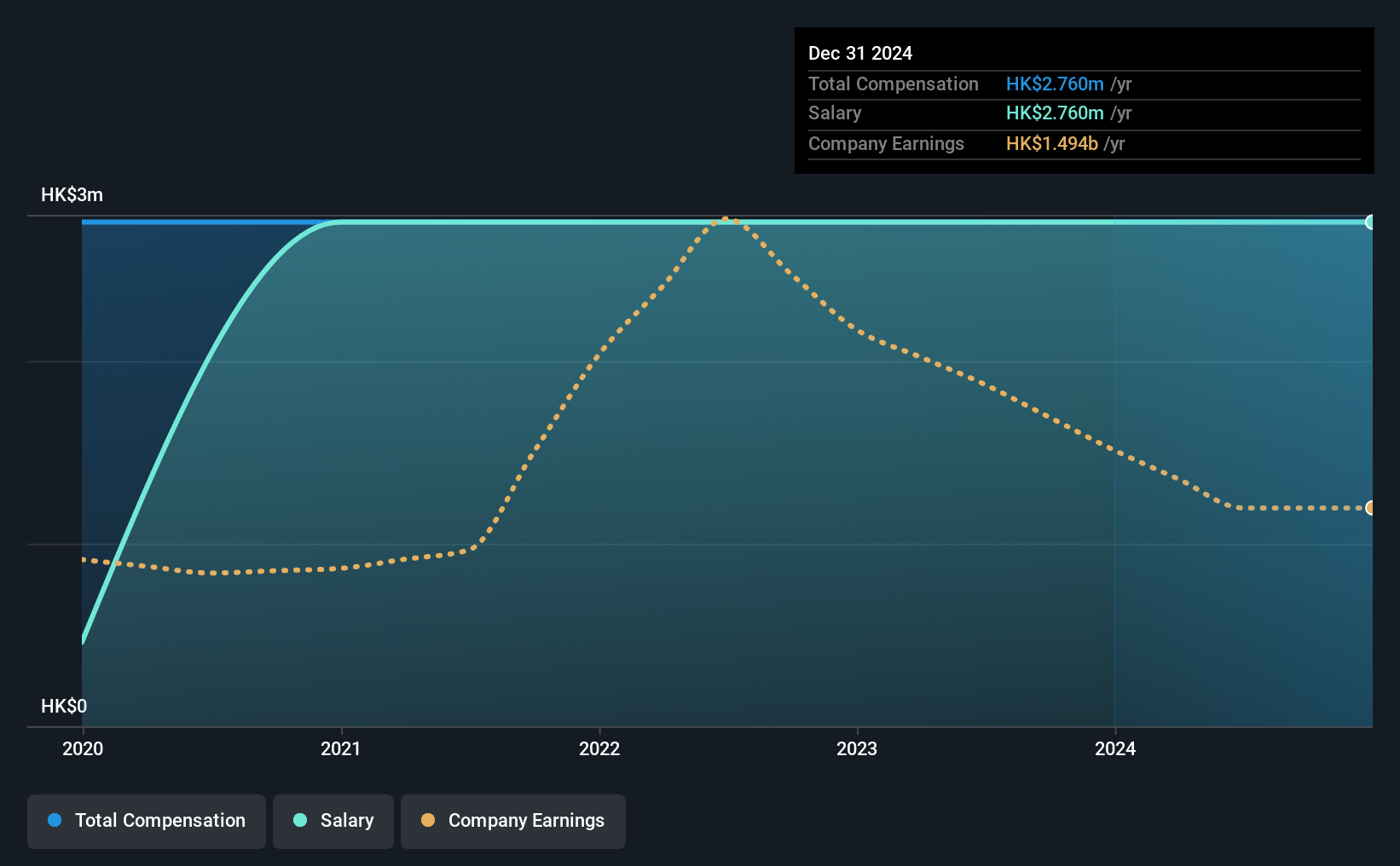Click the orange Company Earnings legend dot
The width and height of the screenshot is (1400, 866).
[x=428, y=820]
